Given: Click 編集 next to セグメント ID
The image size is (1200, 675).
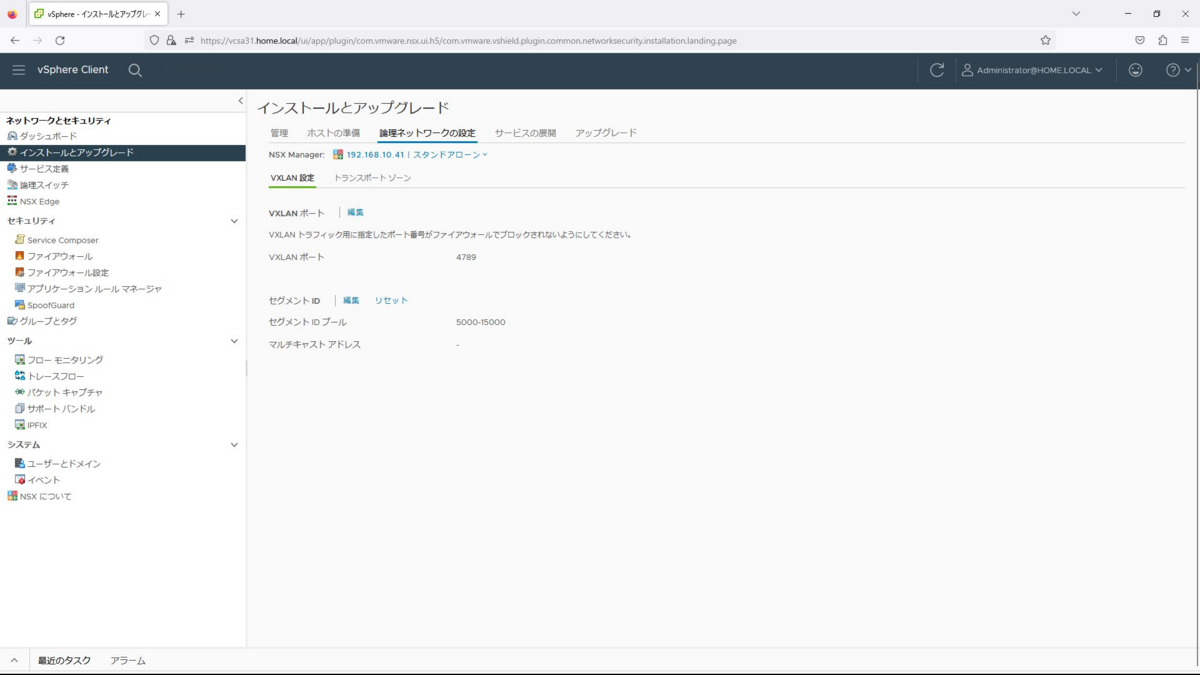Looking at the screenshot, I should 351,300.
